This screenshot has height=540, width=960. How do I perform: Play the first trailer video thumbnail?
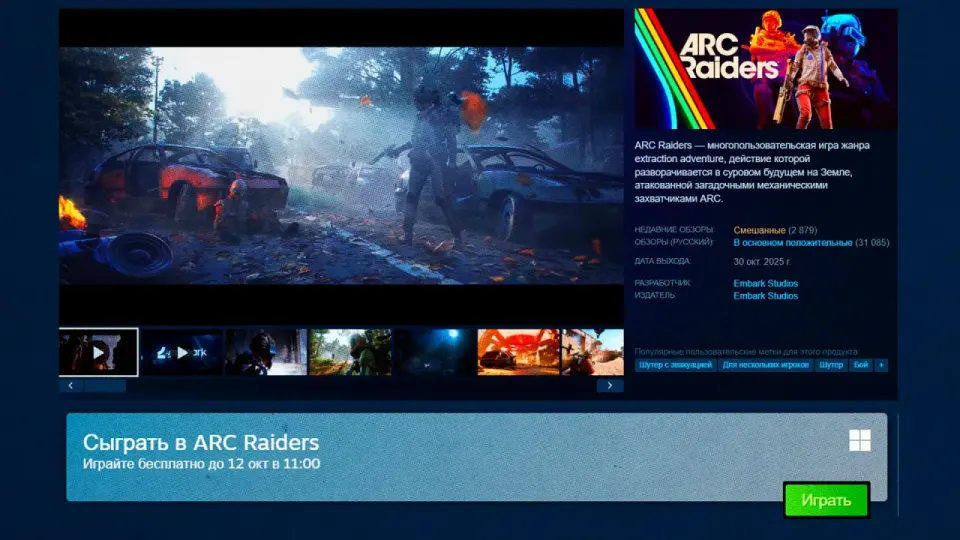pos(99,352)
